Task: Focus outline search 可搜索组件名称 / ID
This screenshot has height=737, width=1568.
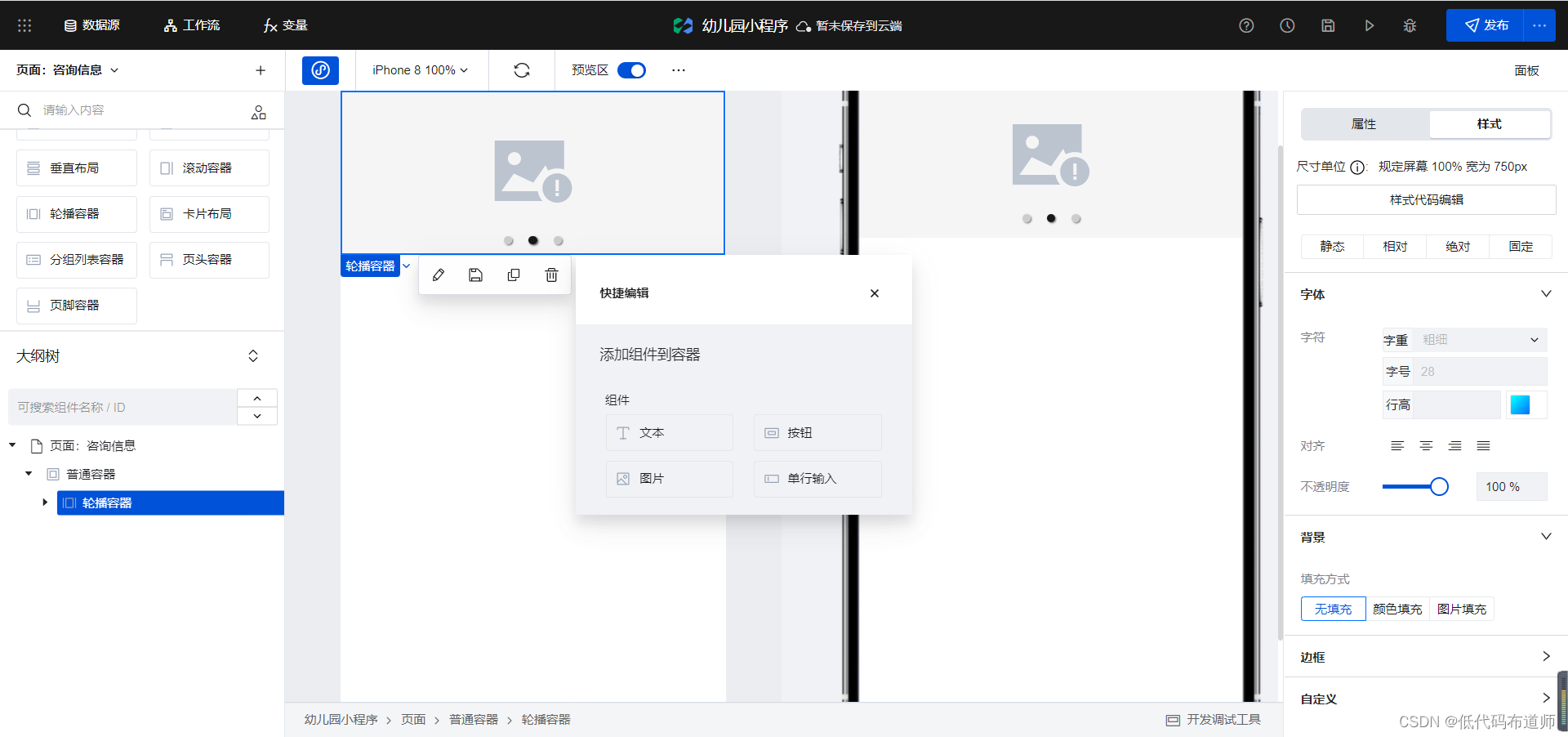Action: [x=122, y=407]
